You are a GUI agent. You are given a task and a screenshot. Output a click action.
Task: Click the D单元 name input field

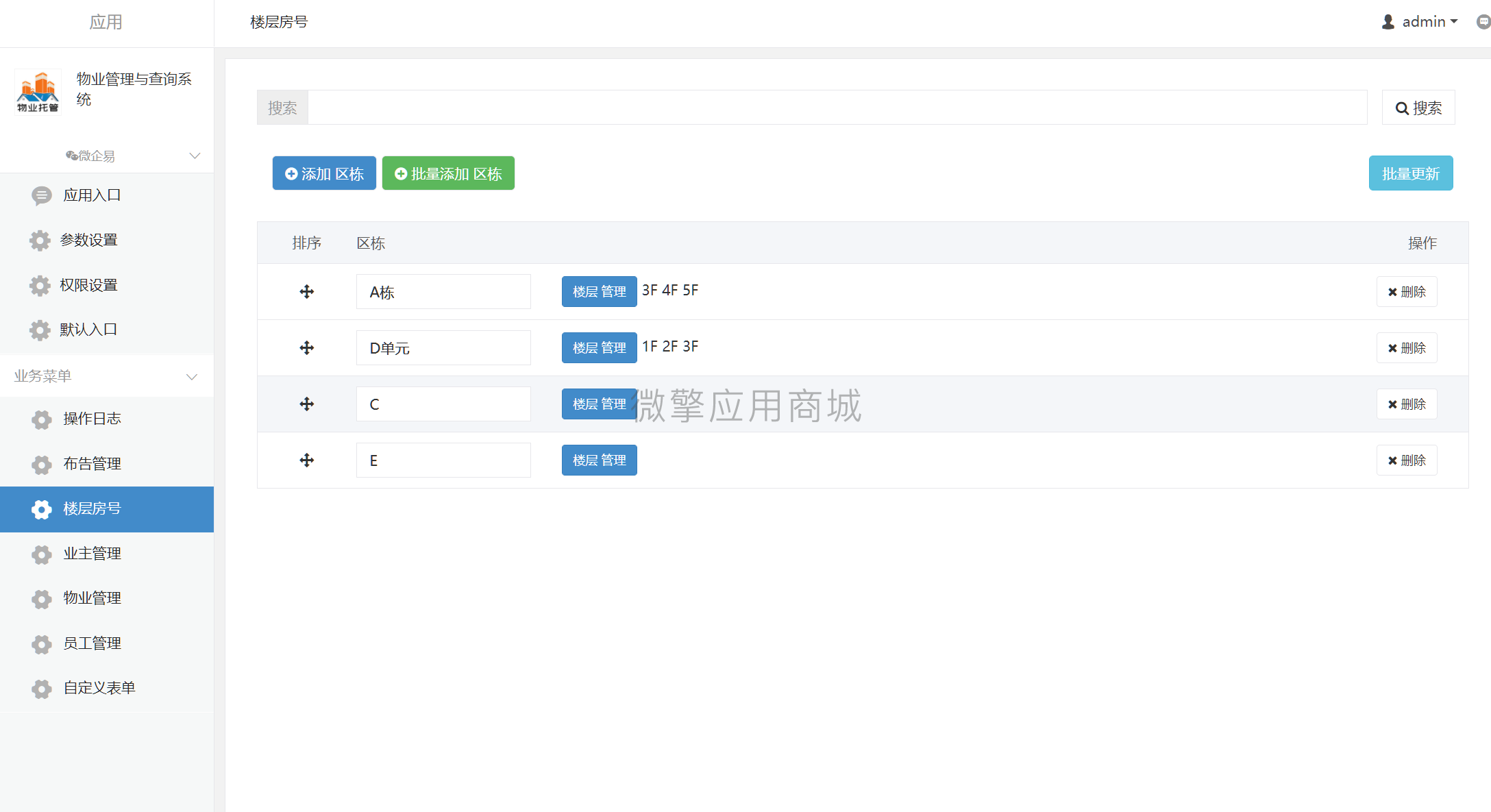(x=443, y=348)
